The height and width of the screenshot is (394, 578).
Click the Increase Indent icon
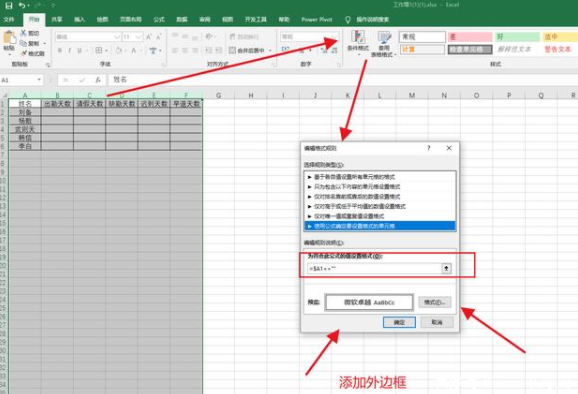[219, 50]
